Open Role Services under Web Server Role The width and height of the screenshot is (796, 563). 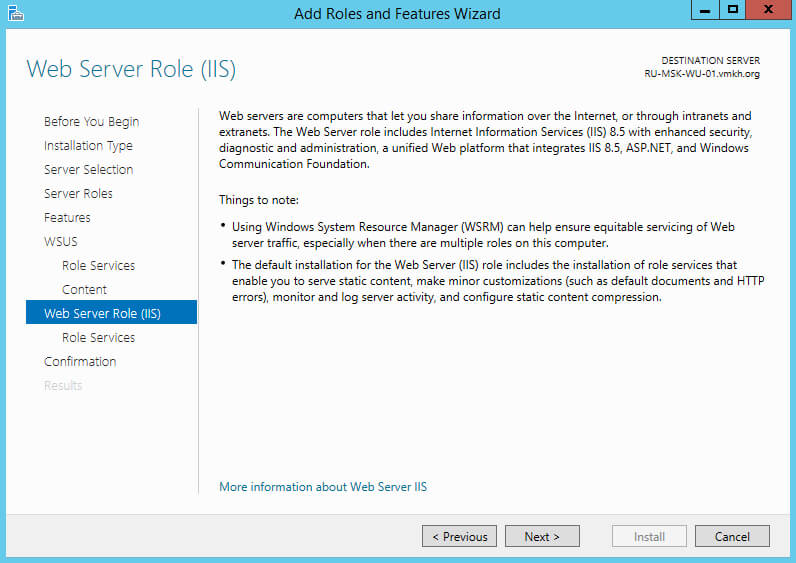pyautogui.click(x=98, y=338)
